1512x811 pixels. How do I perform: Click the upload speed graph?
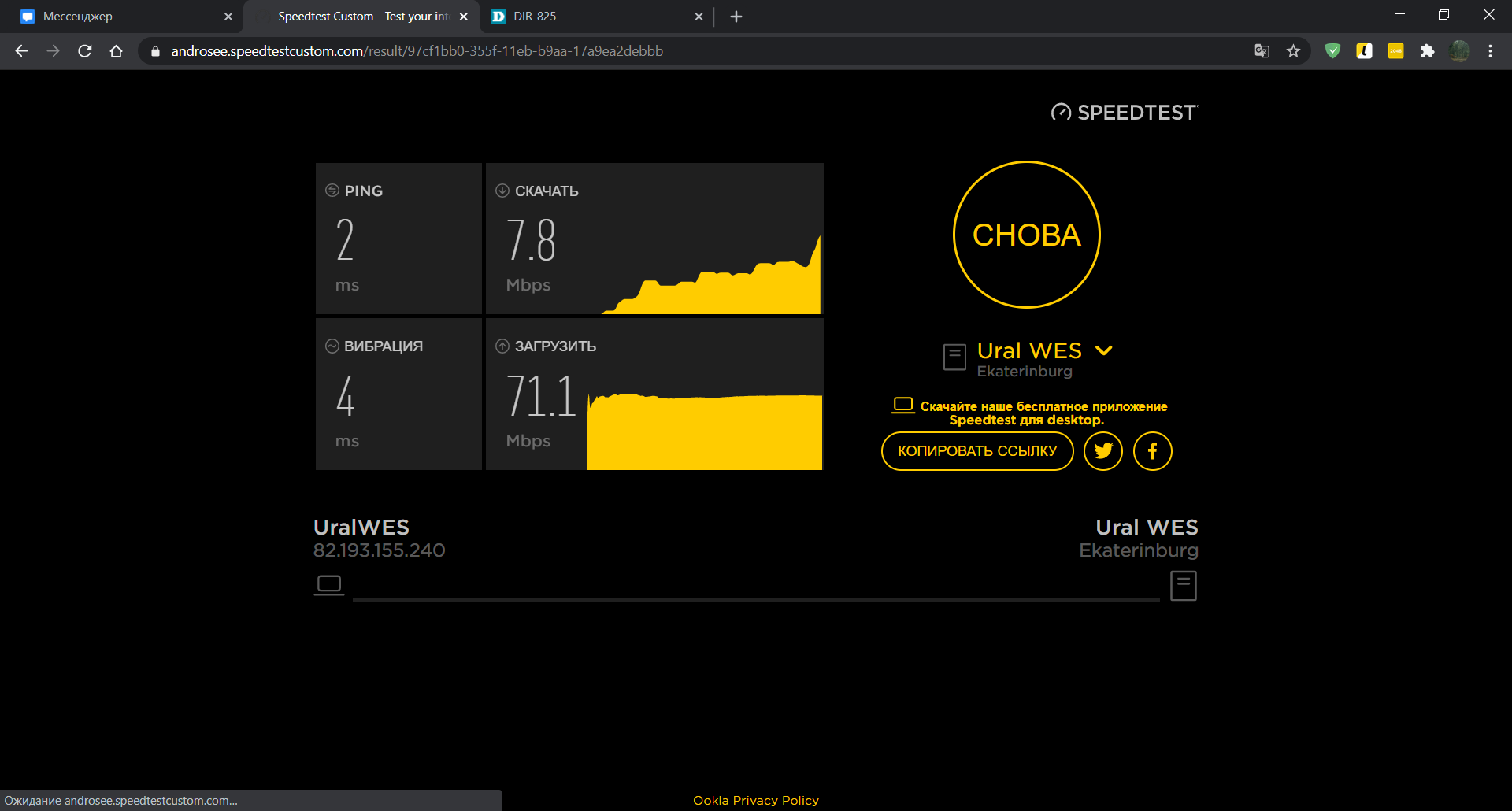coord(705,431)
